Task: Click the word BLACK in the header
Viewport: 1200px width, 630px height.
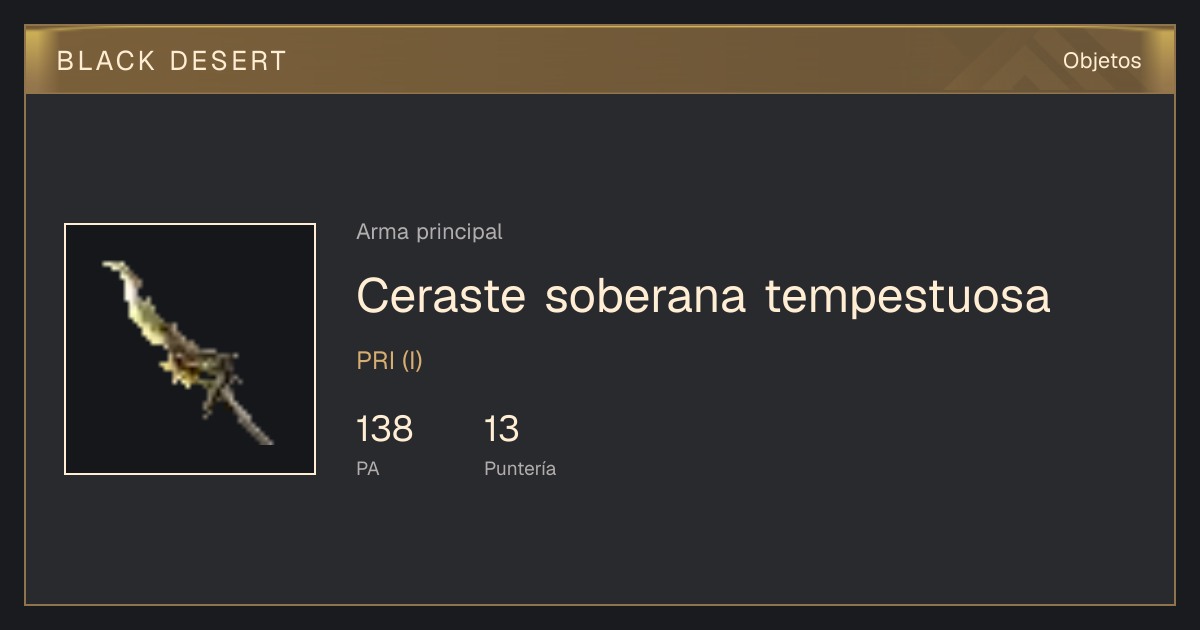Action: pyautogui.click(x=106, y=61)
